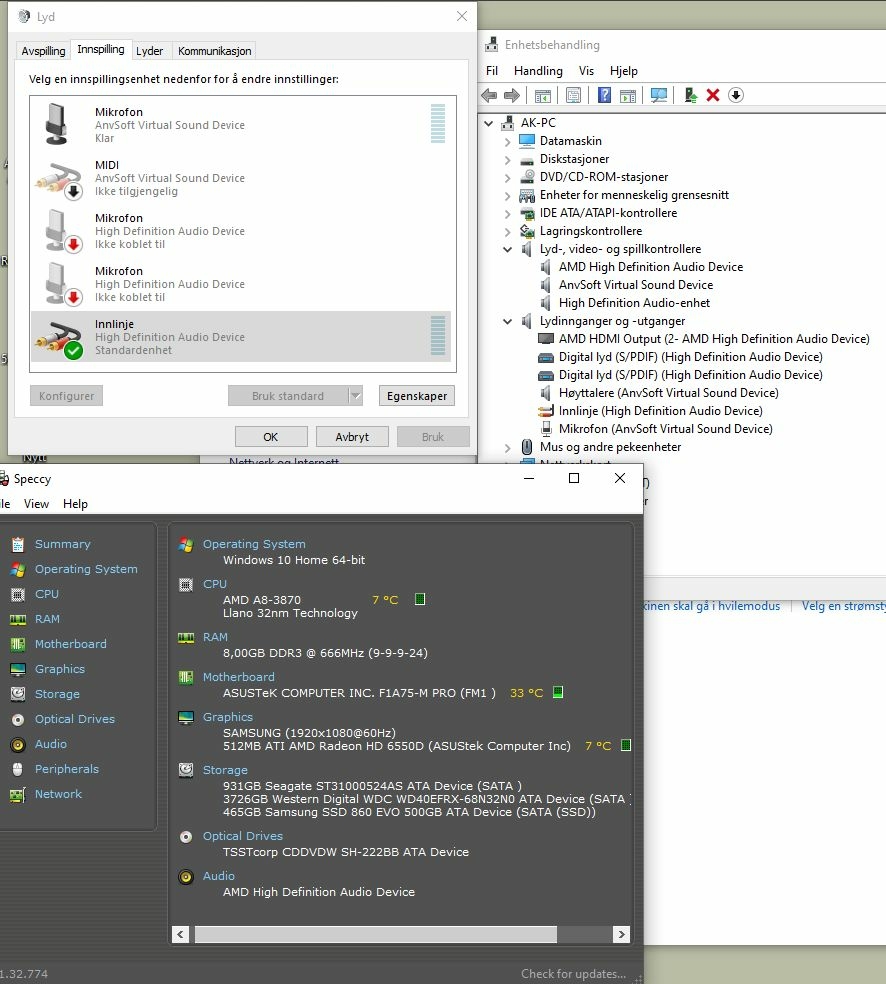Collapse the AK-PC root tree node
The width and height of the screenshot is (886, 984).
tap(489, 124)
